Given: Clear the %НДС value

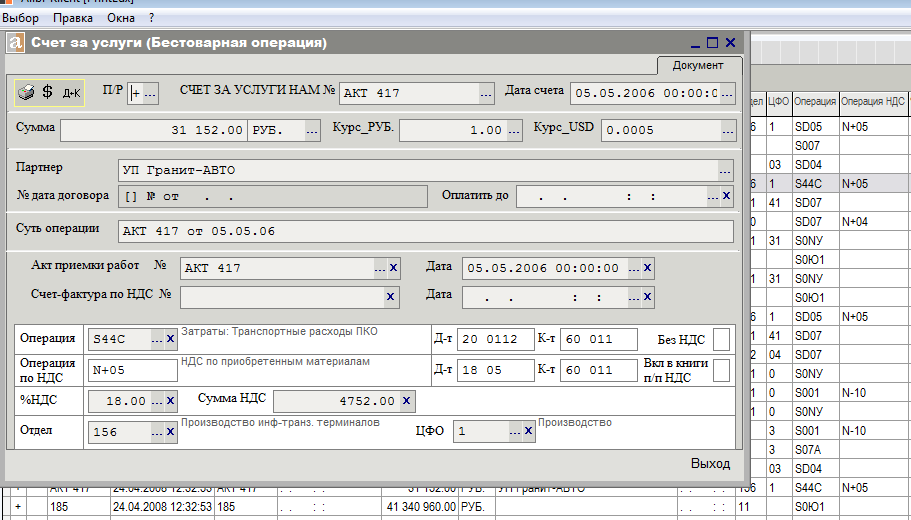Looking at the screenshot, I should [x=170, y=401].
